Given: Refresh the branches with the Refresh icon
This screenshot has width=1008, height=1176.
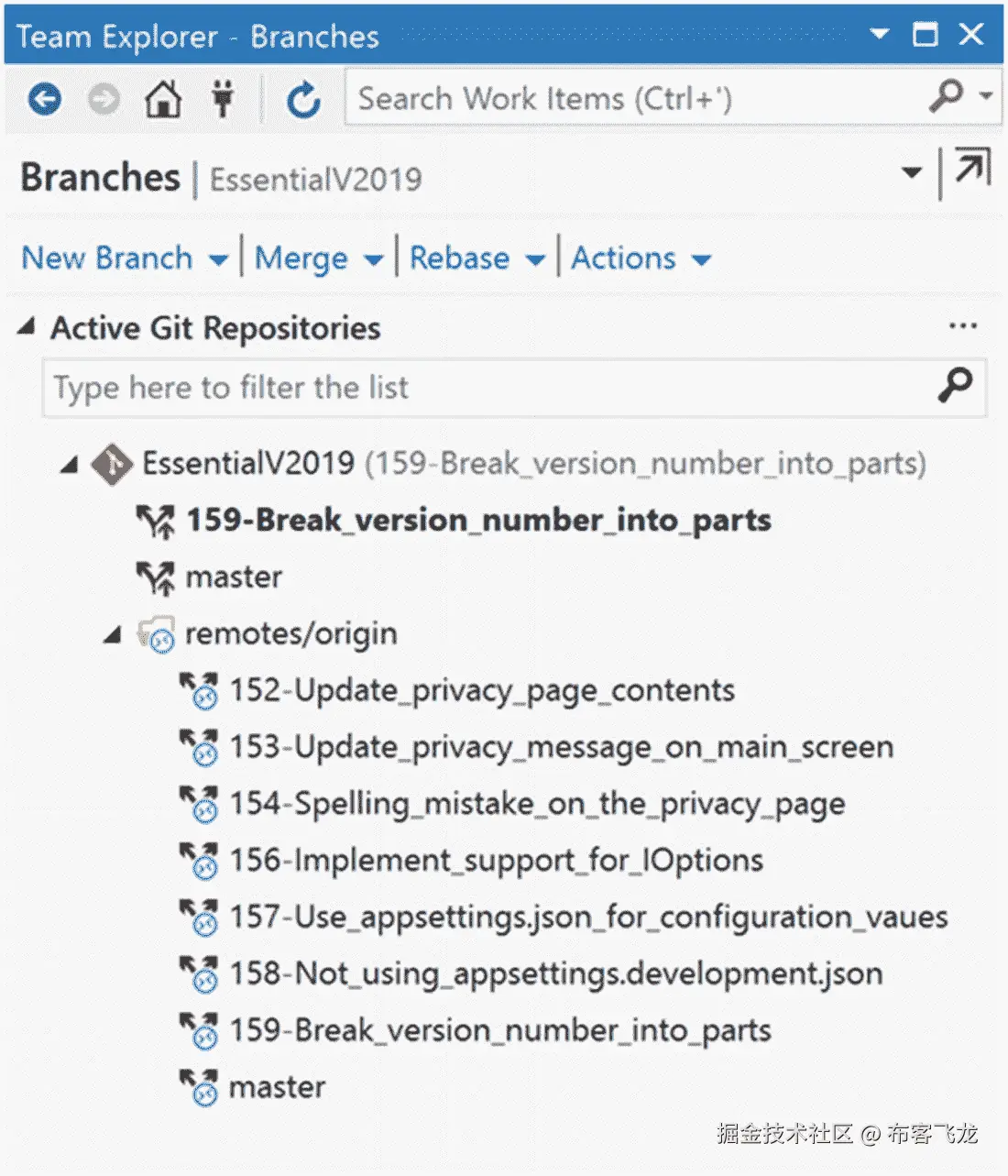Looking at the screenshot, I should pyautogui.click(x=303, y=99).
